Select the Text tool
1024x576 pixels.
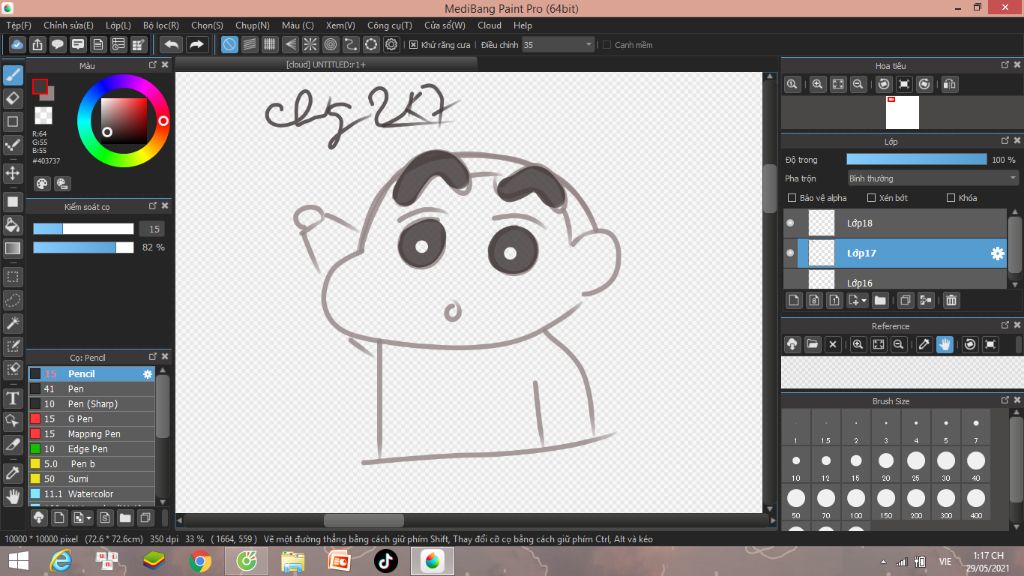(x=12, y=398)
